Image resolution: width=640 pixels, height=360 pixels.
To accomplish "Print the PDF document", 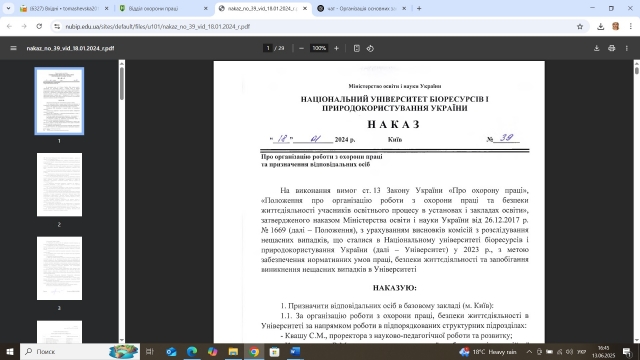I will tap(611, 48).
